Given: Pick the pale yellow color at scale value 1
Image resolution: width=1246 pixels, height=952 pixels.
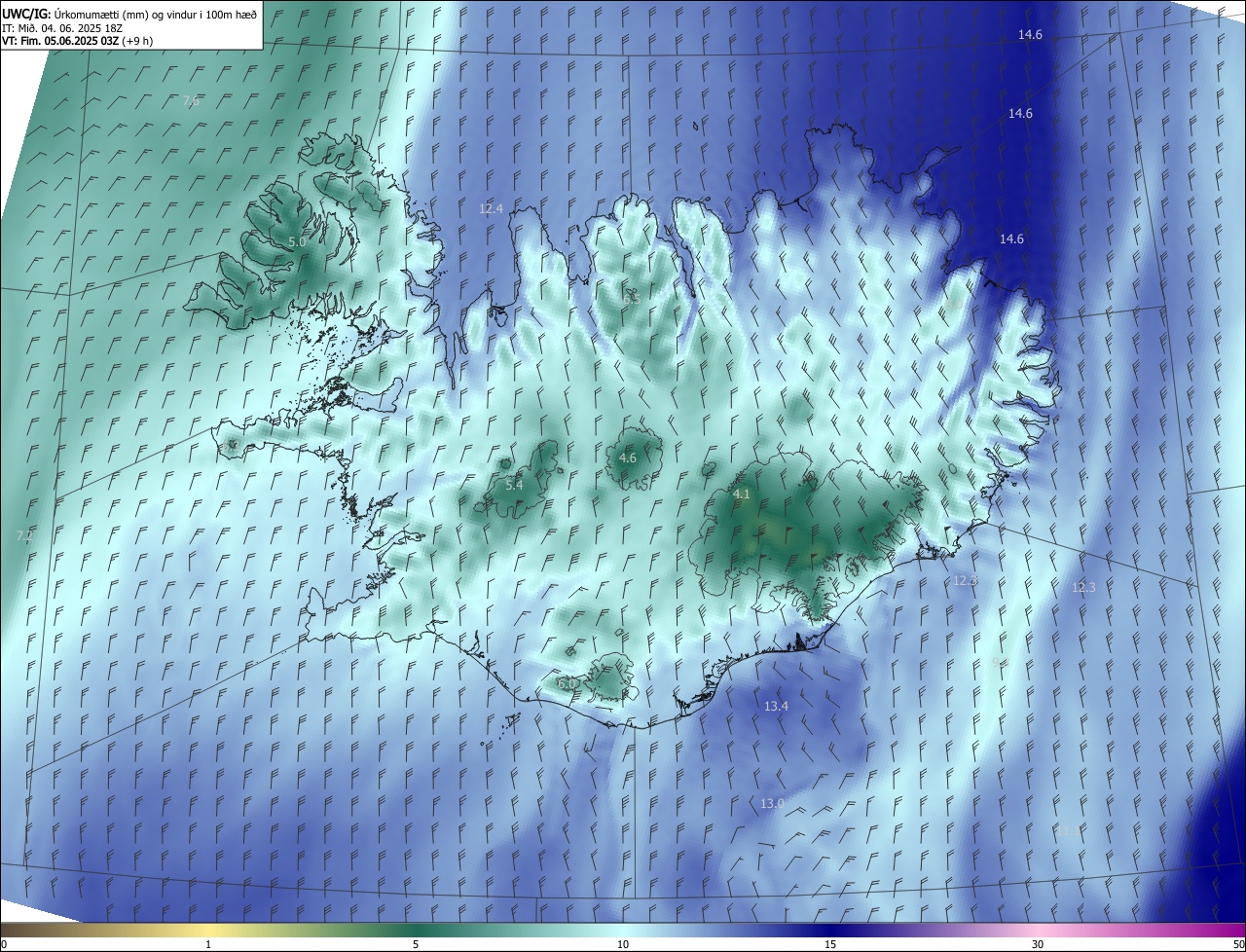Looking at the screenshot, I should tap(208, 930).
